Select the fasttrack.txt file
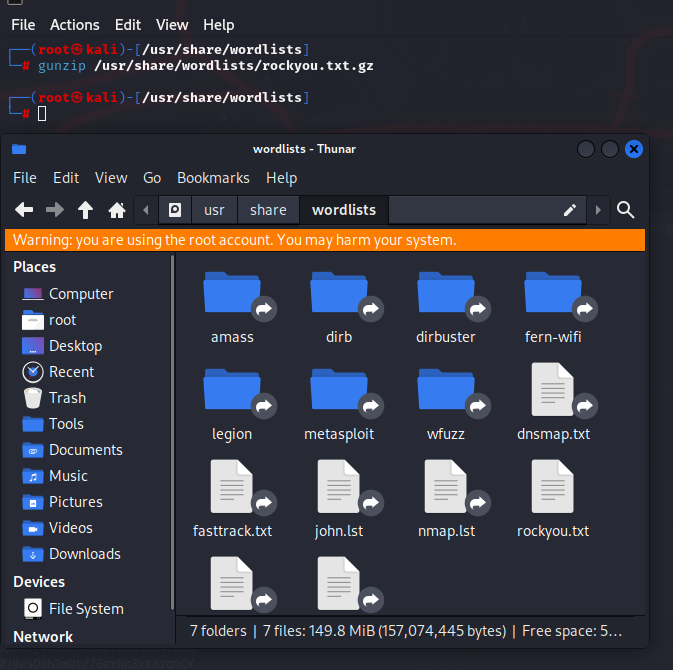 click(232, 500)
